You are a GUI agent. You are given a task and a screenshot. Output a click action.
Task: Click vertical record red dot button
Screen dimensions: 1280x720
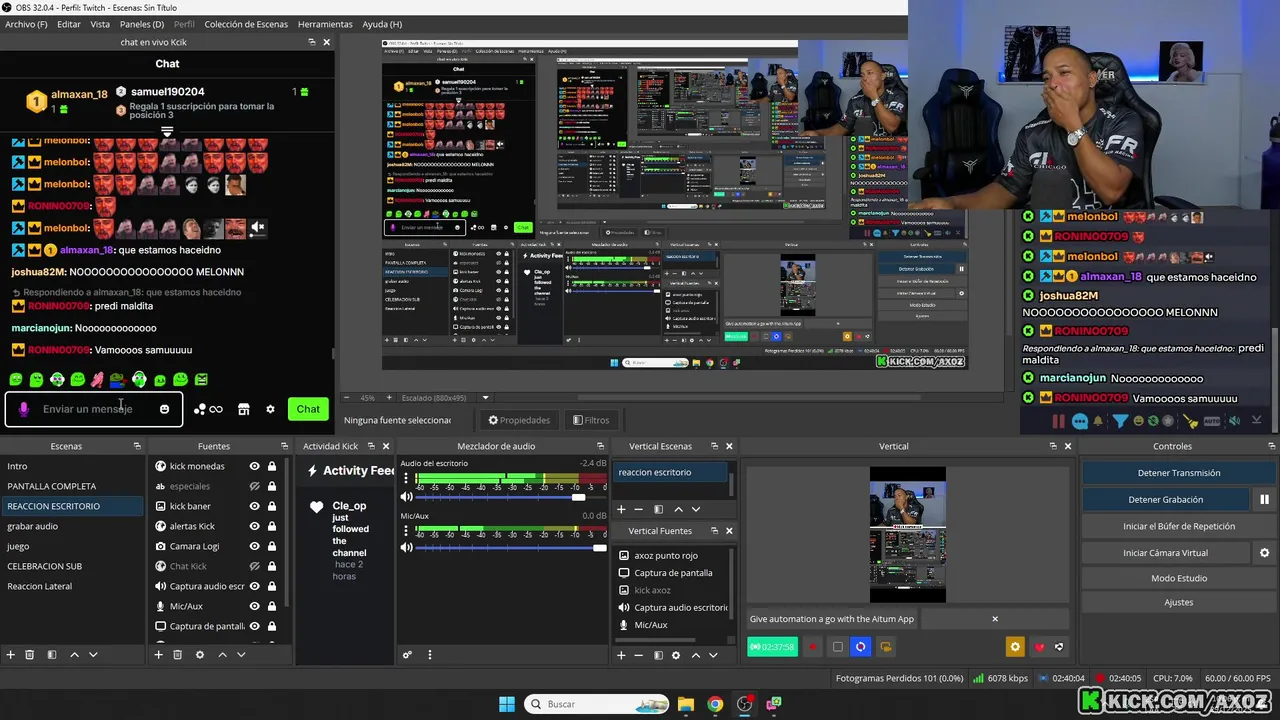pos(813,647)
